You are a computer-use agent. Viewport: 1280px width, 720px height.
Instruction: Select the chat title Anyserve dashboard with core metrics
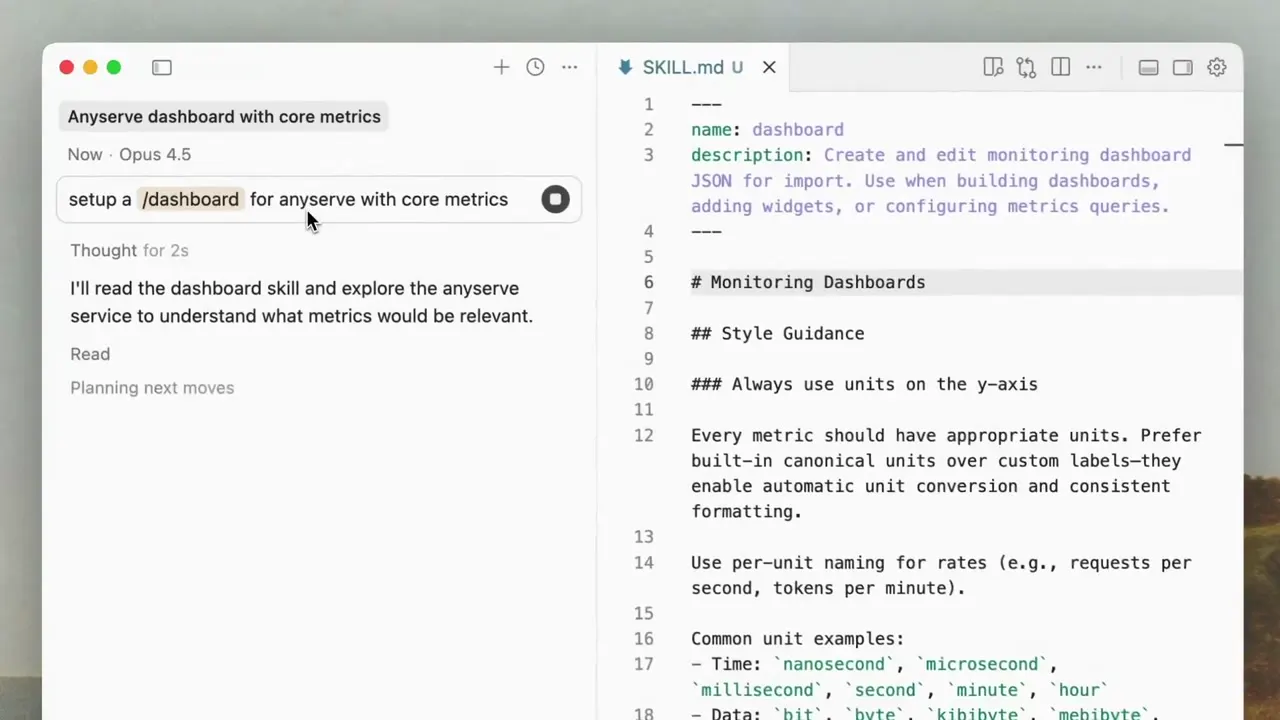pos(224,117)
